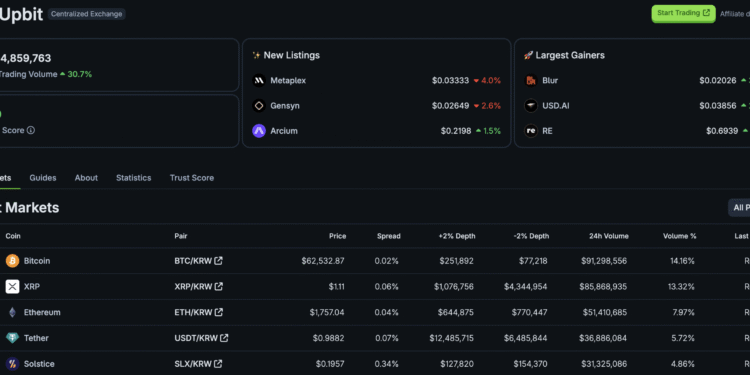Click the Upbit title heading

click(22, 15)
